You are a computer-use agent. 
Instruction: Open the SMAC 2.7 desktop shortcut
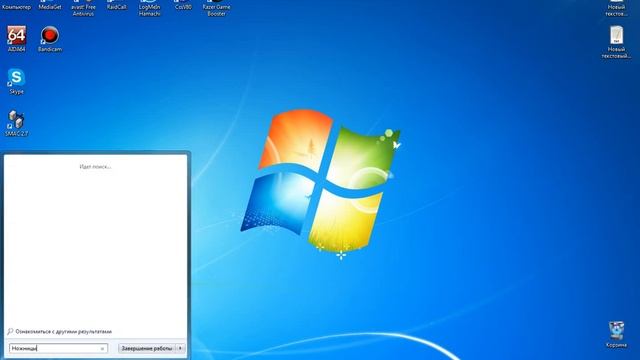point(16,123)
